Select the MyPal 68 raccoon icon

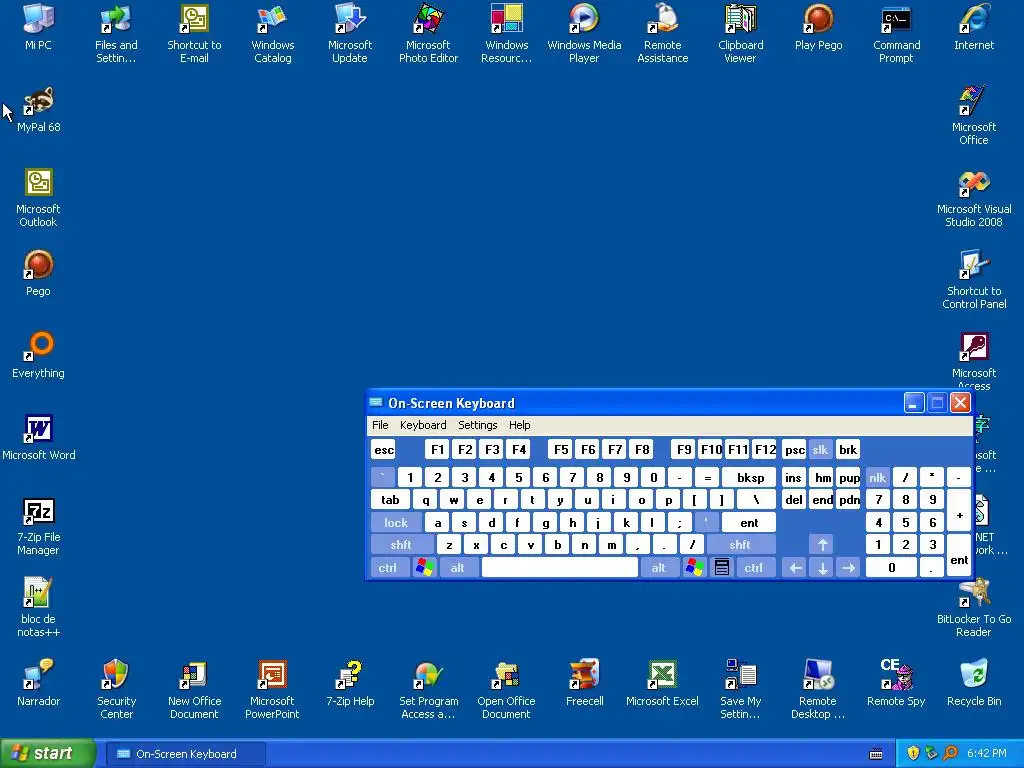(38, 108)
